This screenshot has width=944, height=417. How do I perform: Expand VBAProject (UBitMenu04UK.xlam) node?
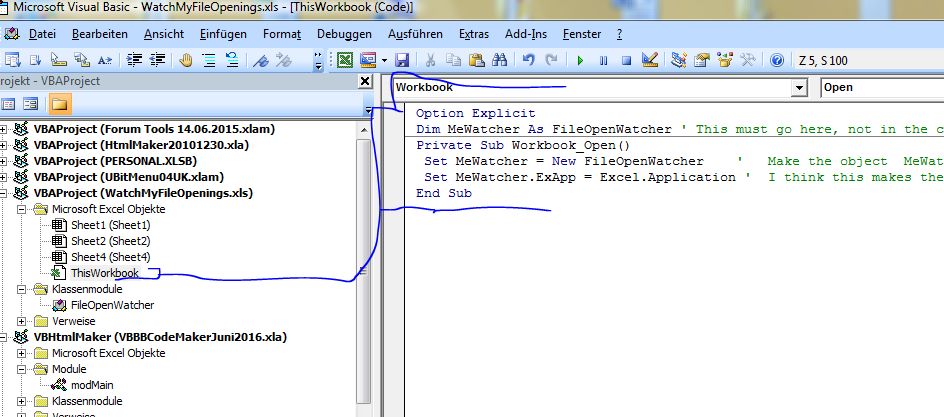click(x=2, y=178)
